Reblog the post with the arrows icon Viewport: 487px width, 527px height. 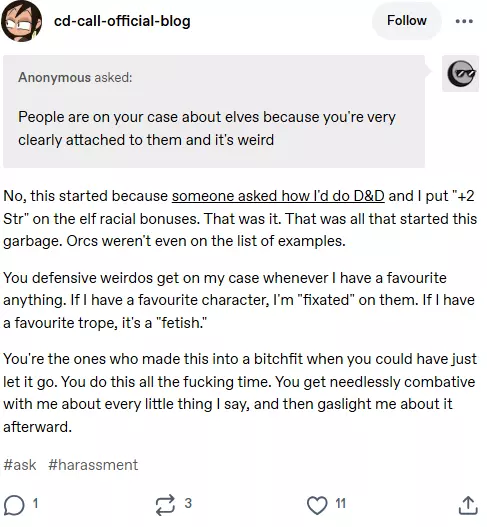click(166, 505)
